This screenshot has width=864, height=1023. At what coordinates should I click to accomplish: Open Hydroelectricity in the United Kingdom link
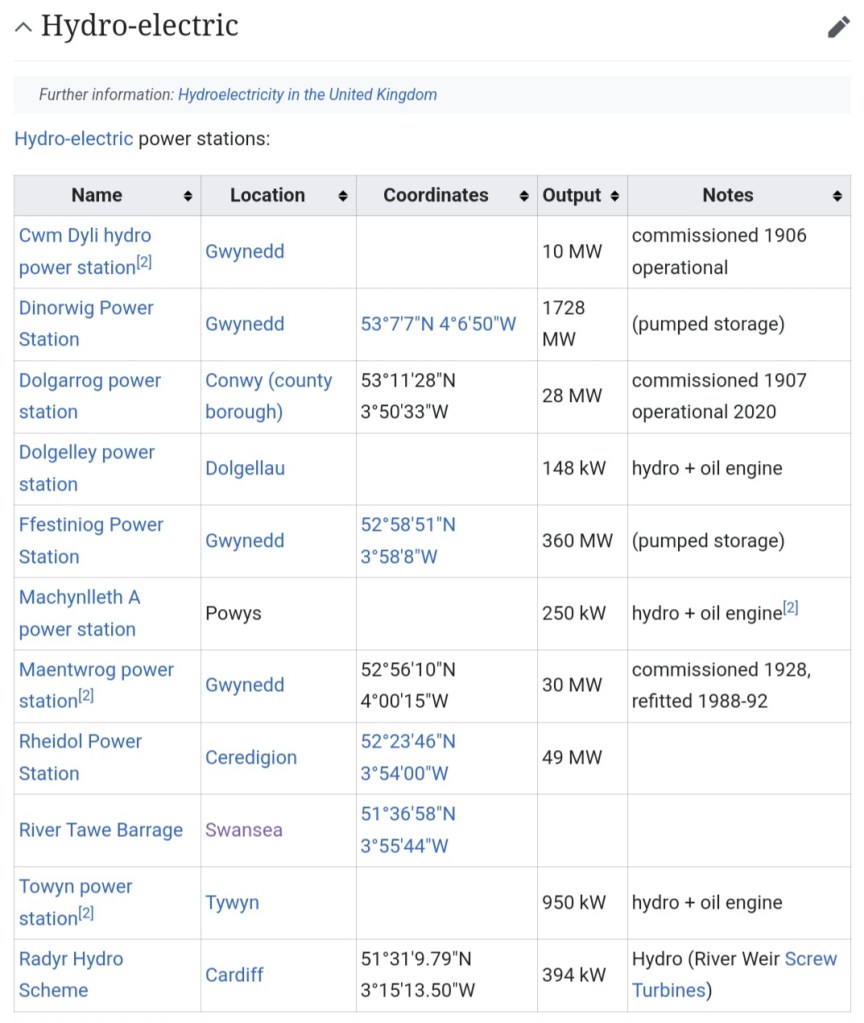tap(307, 95)
